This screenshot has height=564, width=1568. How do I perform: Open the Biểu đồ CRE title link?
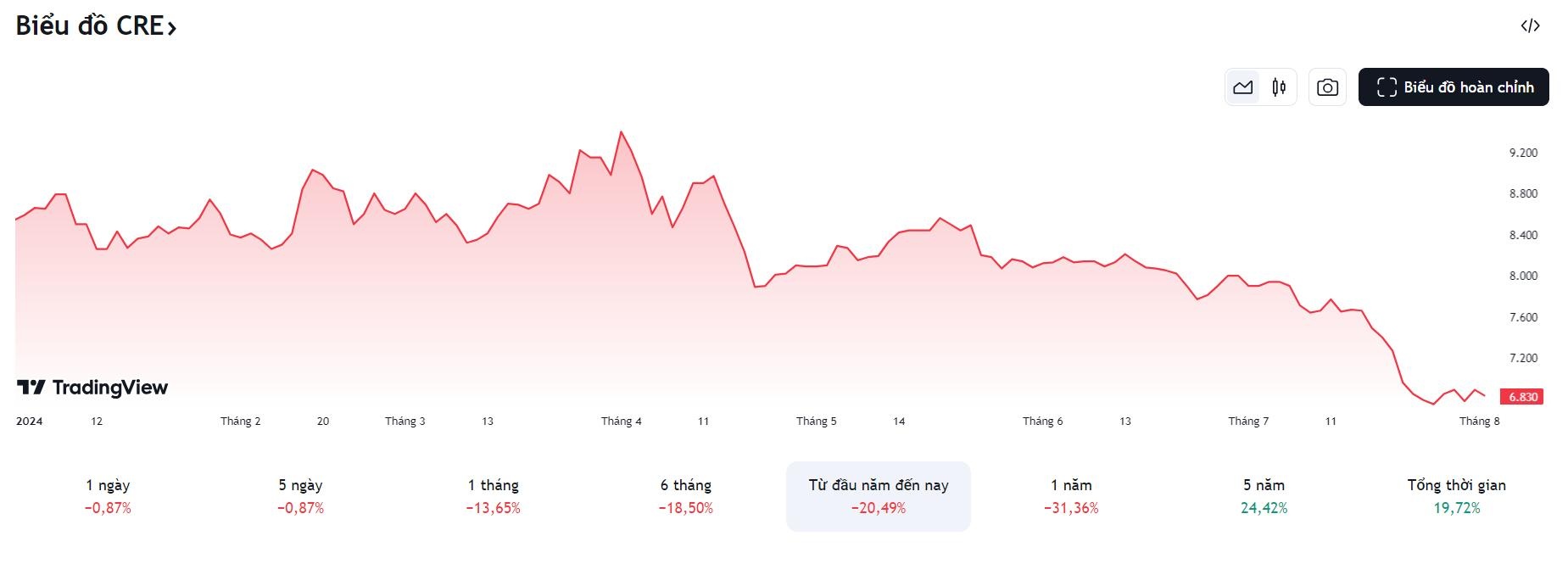tap(90, 26)
